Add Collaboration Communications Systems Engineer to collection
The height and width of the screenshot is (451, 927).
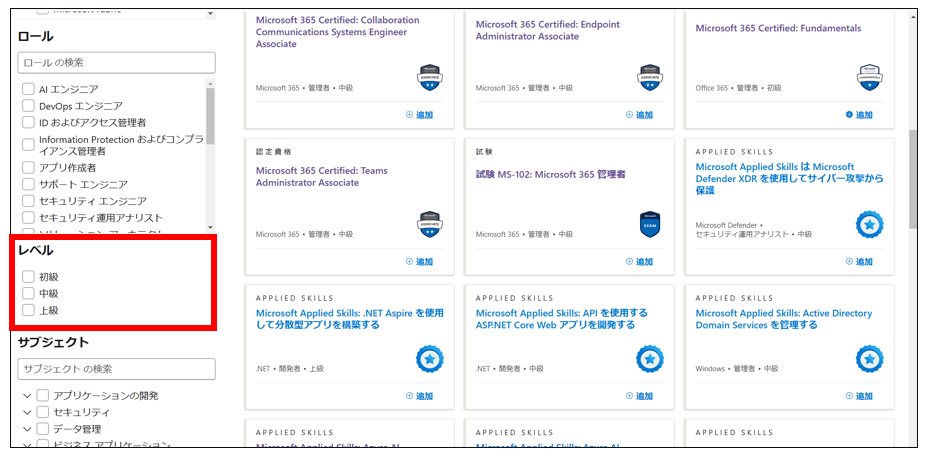pyautogui.click(x=419, y=115)
